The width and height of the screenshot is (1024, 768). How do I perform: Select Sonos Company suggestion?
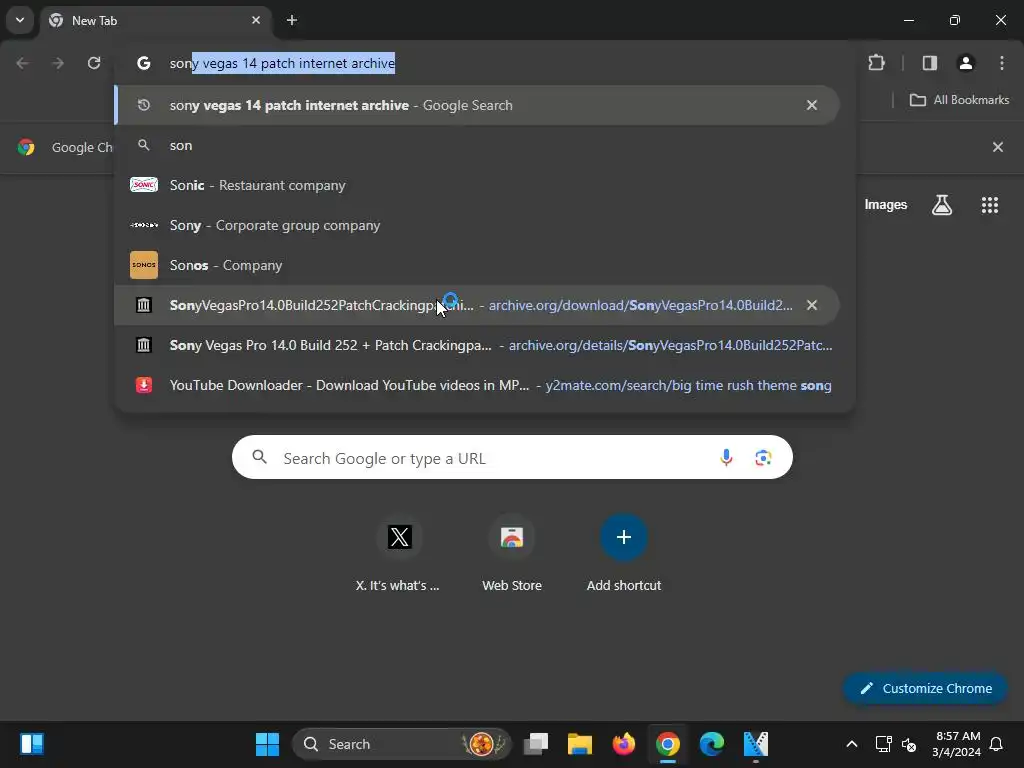477,265
